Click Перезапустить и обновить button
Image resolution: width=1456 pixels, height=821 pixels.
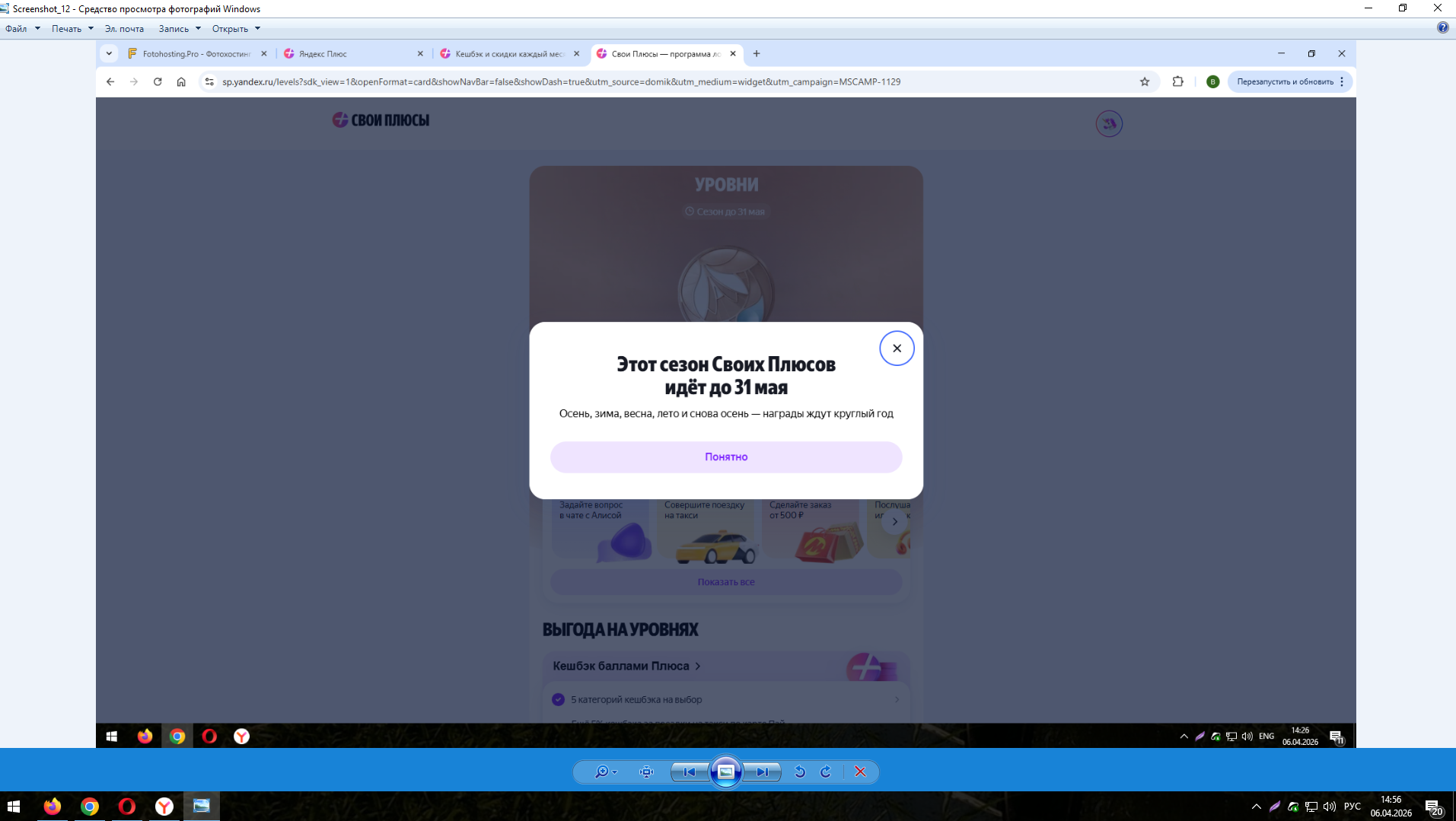point(1285,82)
